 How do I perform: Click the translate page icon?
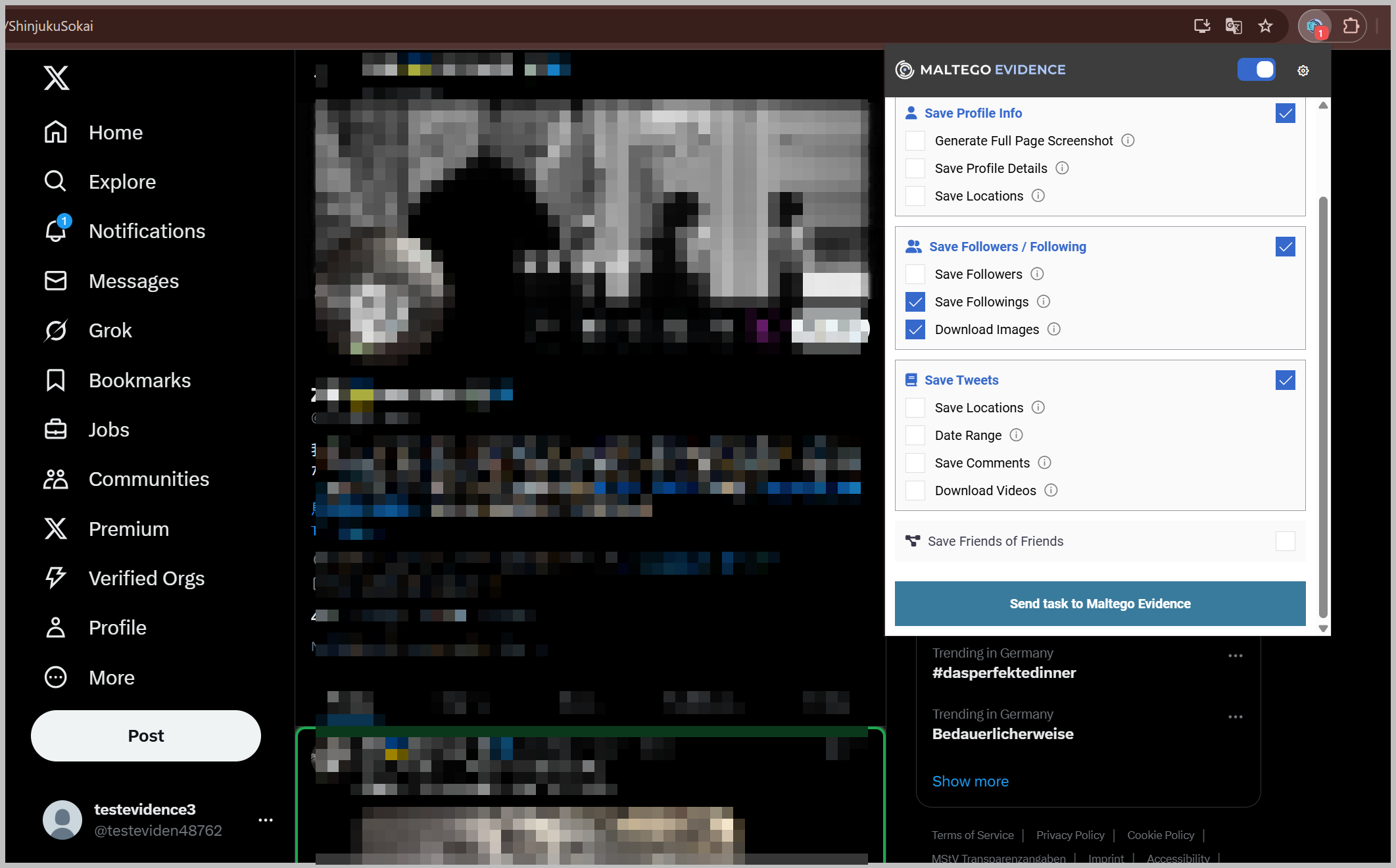(x=1234, y=26)
